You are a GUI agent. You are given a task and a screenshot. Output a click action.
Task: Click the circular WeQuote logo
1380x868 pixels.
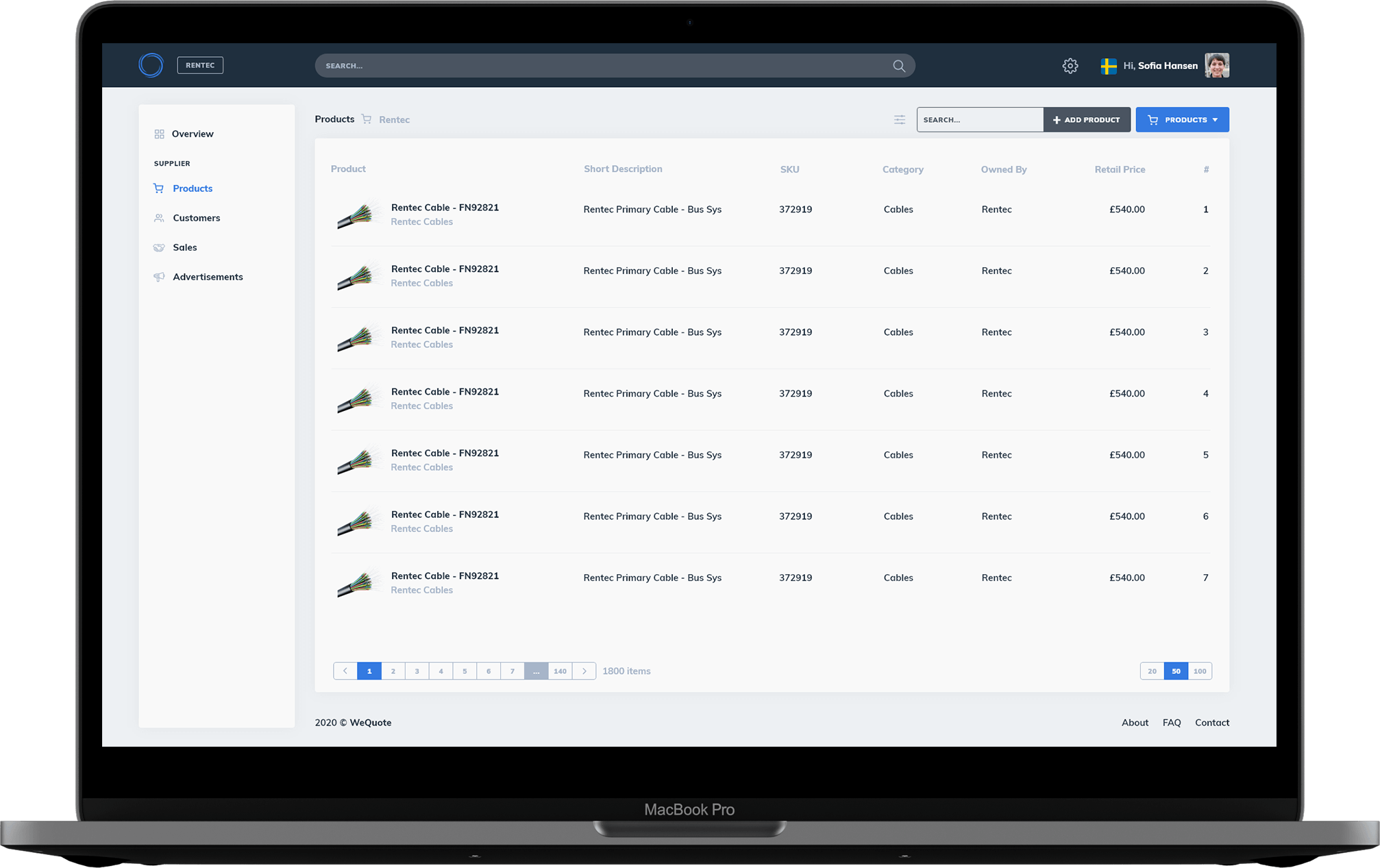[x=151, y=65]
